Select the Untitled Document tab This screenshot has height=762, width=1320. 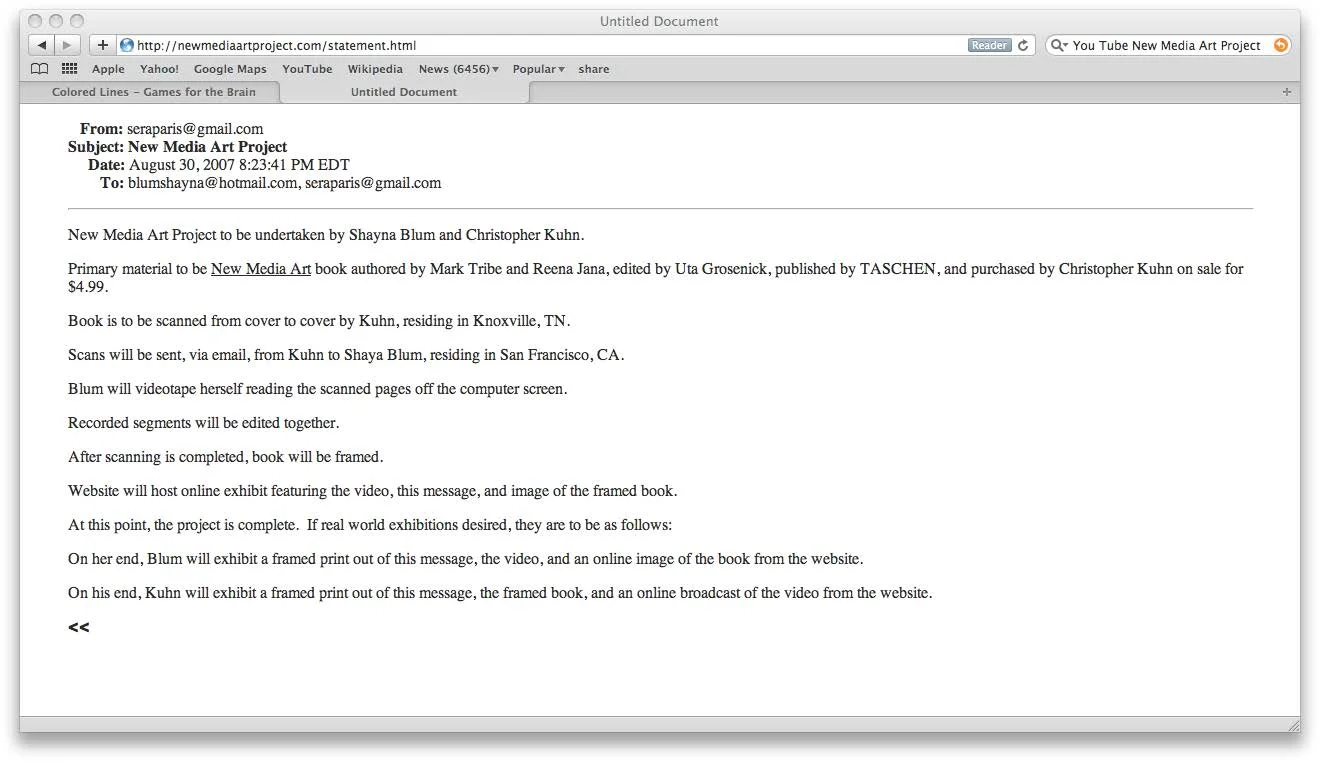click(x=404, y=92)
